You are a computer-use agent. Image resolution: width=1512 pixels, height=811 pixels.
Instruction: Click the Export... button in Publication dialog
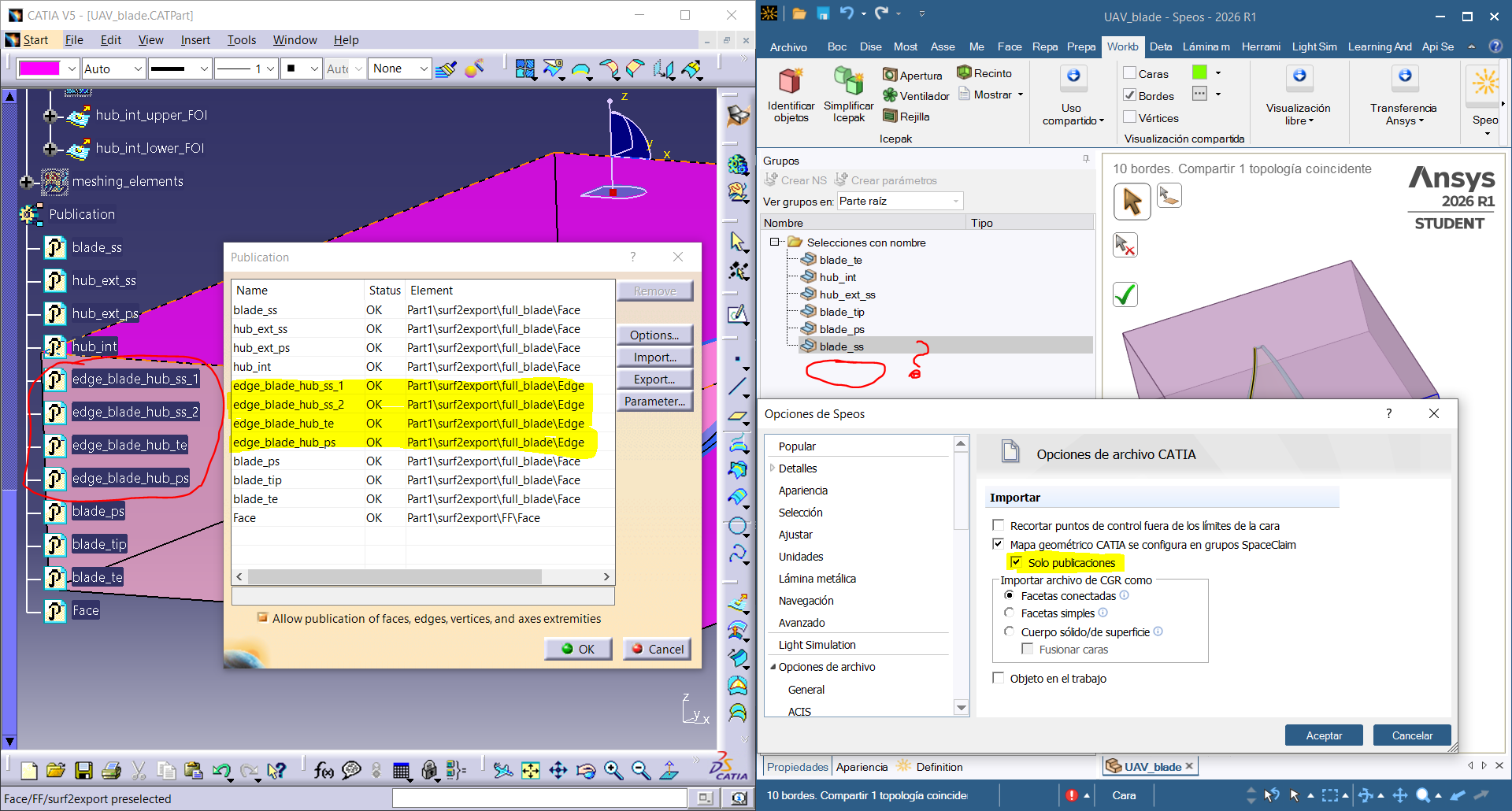pos(654,380)
